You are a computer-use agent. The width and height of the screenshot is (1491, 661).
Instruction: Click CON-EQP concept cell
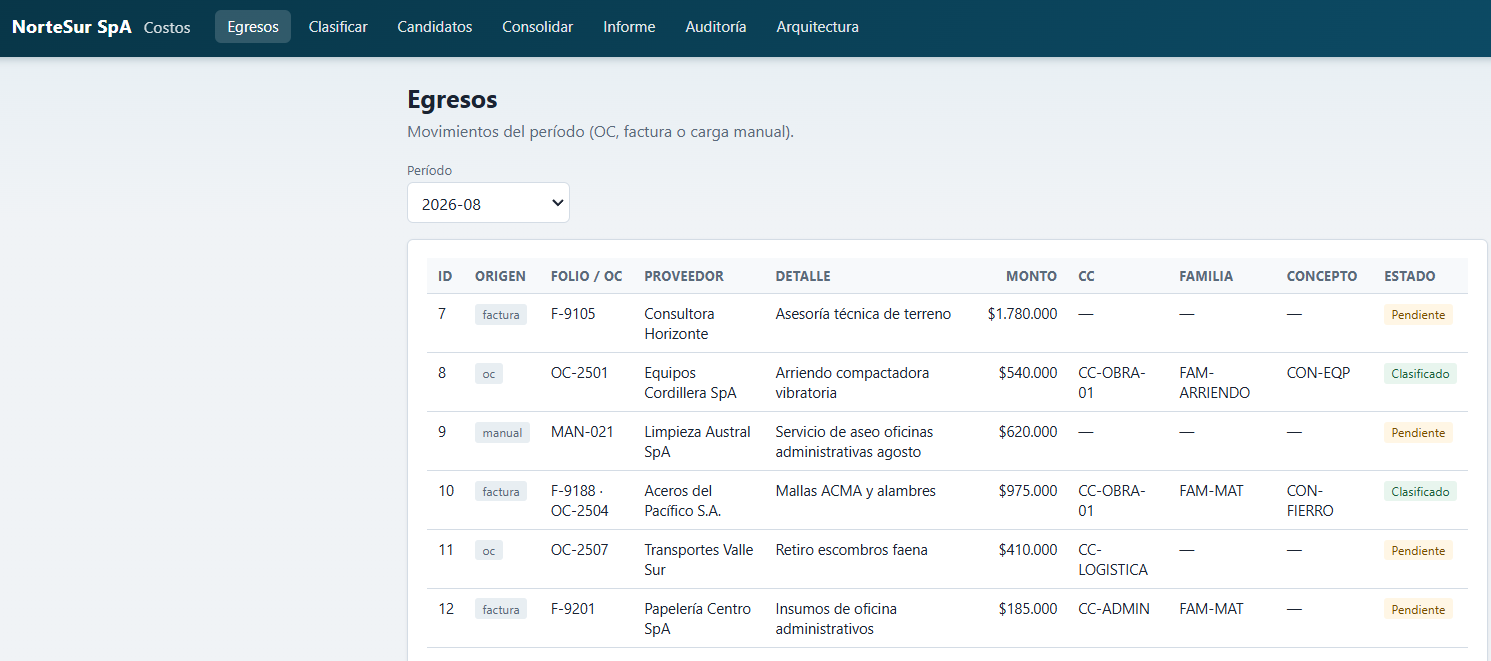click(x=1318, y=373)
